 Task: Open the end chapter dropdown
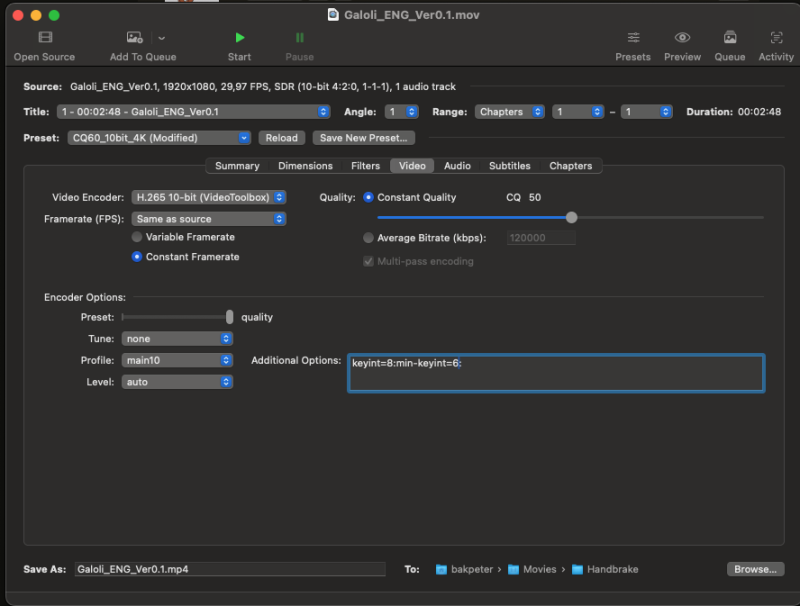pos(646,112)
